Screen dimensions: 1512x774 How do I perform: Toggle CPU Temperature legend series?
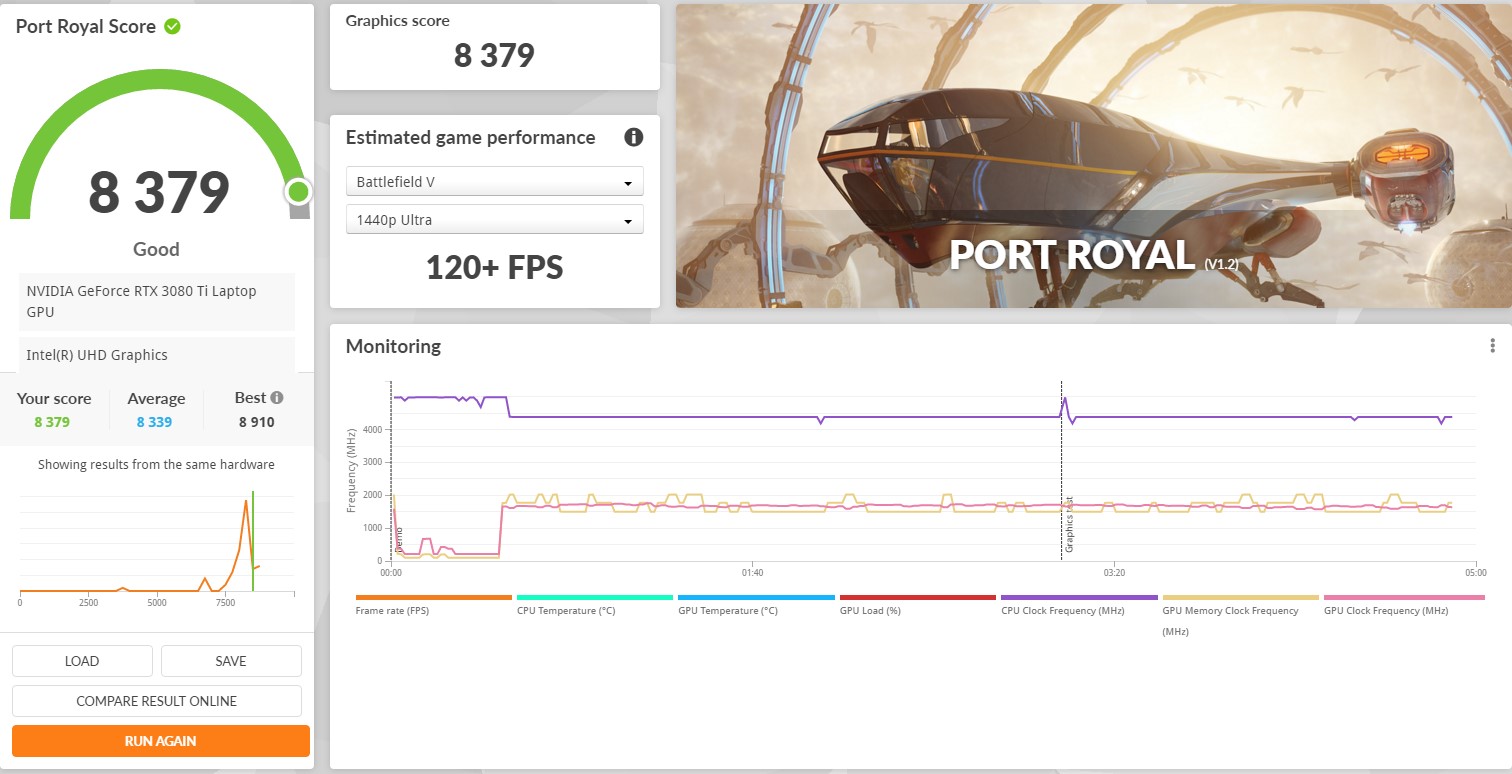565,610
